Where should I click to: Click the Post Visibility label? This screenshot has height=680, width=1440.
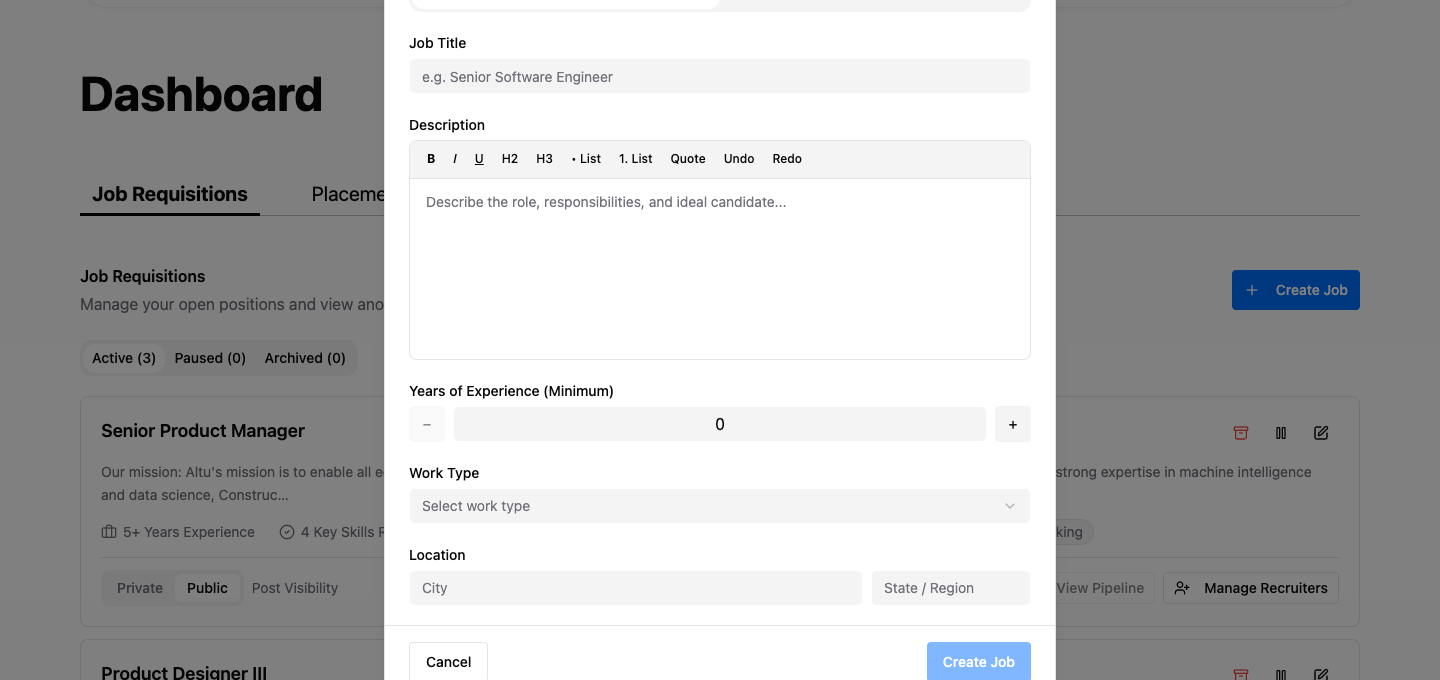[x=295, y=588]
